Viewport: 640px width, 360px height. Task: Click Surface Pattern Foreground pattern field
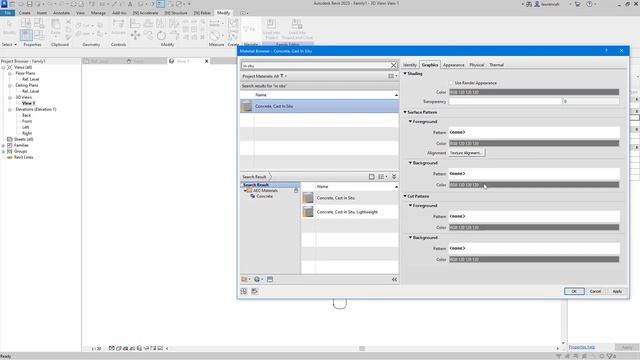534,132
